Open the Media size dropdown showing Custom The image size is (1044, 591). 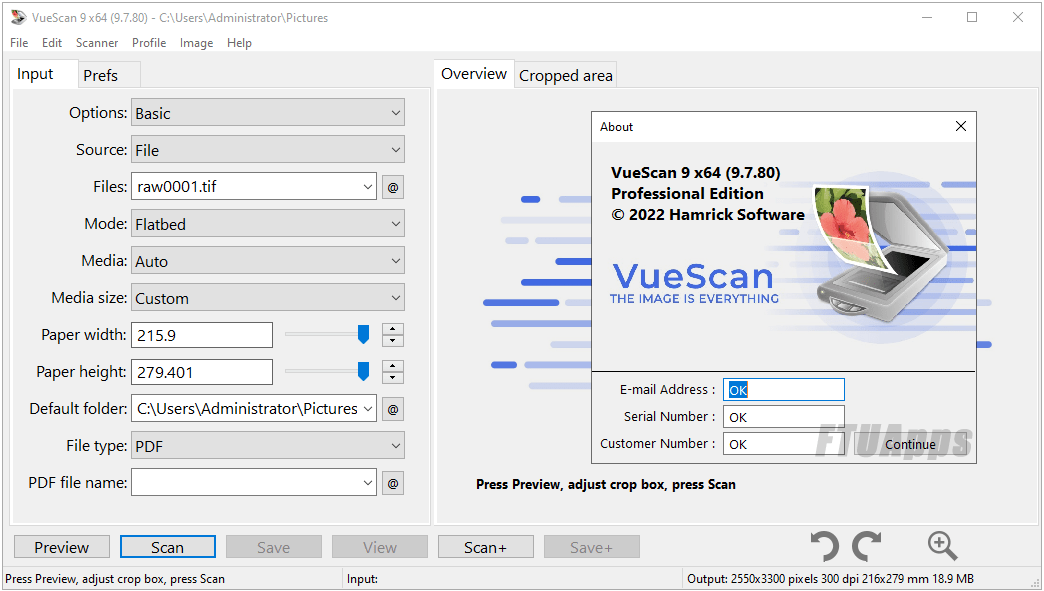268,297
